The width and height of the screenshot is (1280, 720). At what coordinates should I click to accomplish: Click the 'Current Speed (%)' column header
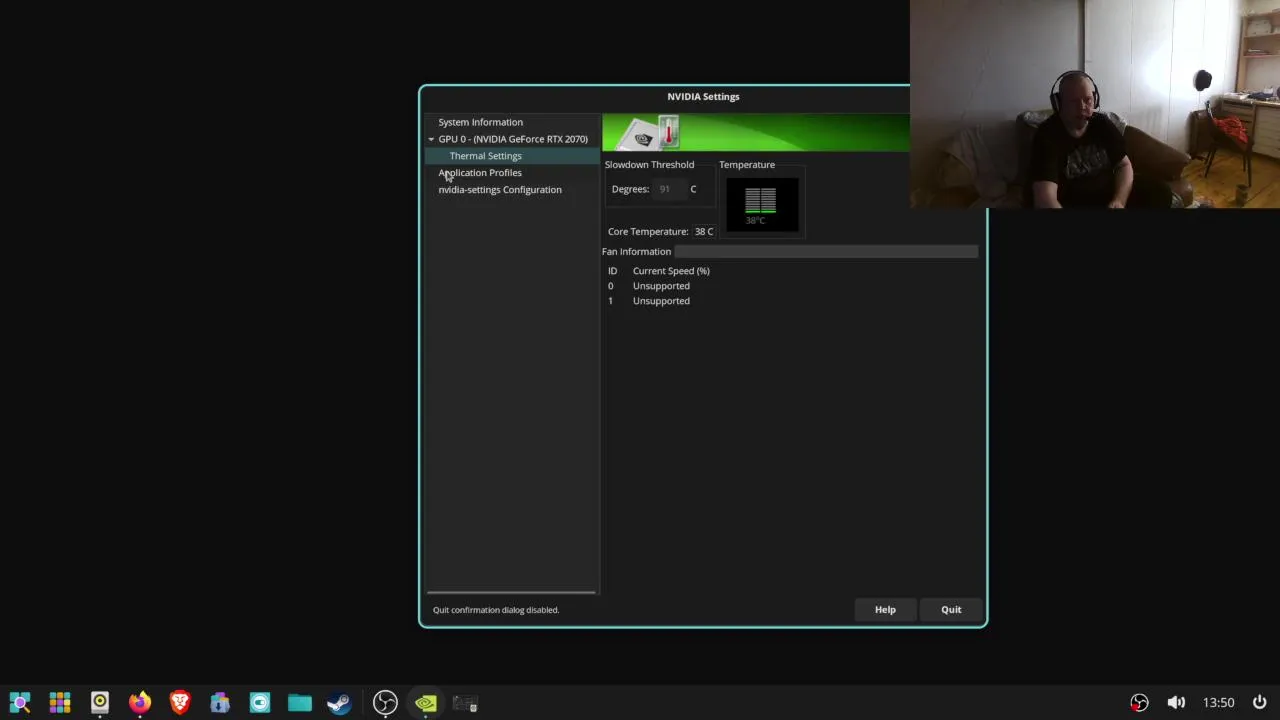coord(671,271)
